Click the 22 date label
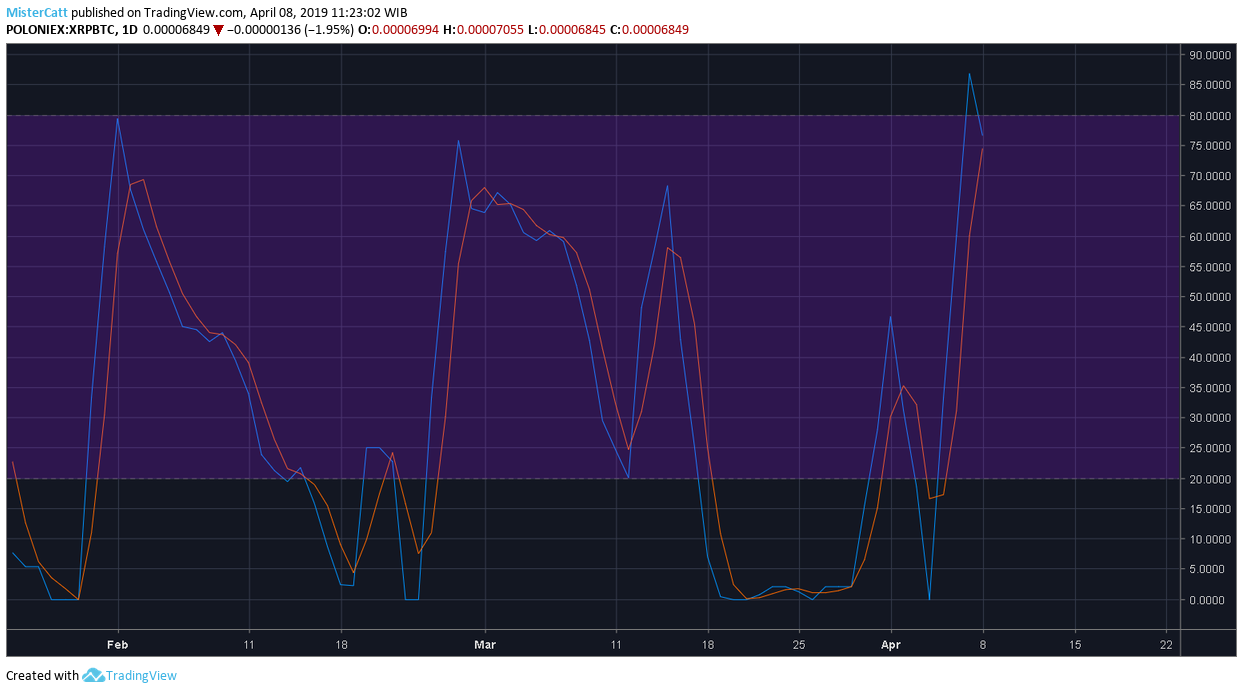The width and height of the screenshot is (1243, 693). 1167,645
